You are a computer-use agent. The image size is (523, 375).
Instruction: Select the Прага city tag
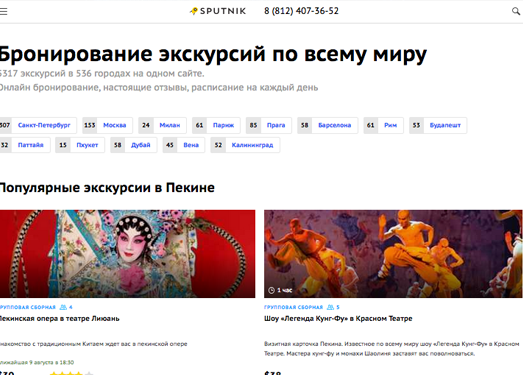pos(269,125)
